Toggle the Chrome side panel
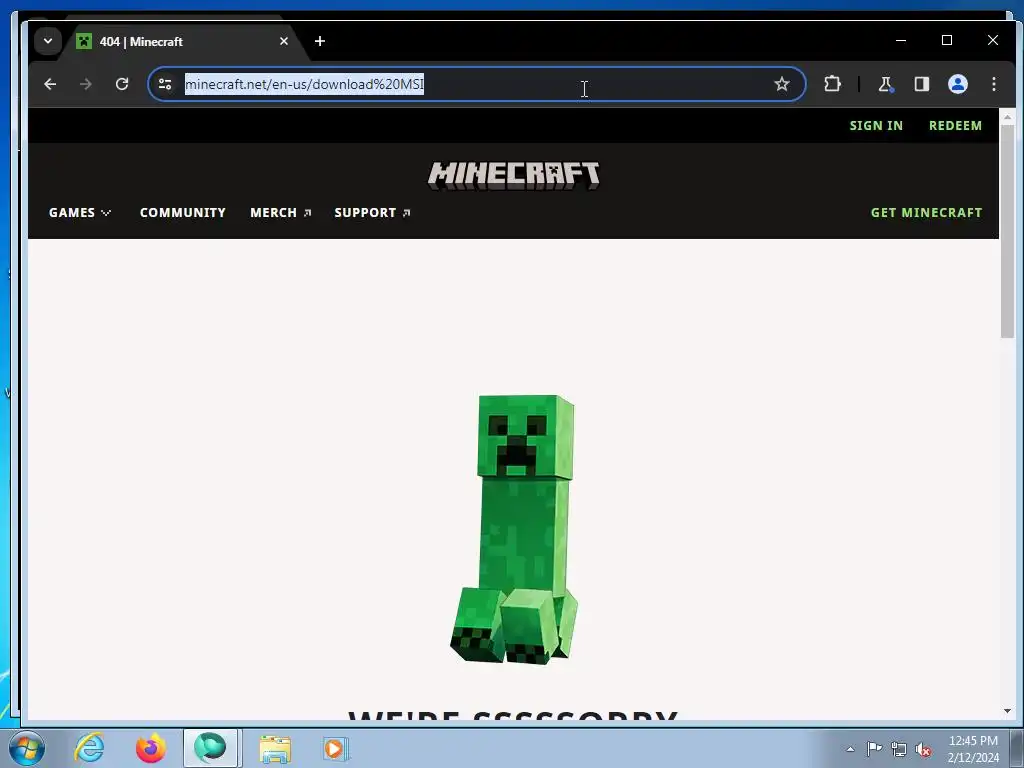Screen dimensions: 1024x768 [x=921, y=84]
